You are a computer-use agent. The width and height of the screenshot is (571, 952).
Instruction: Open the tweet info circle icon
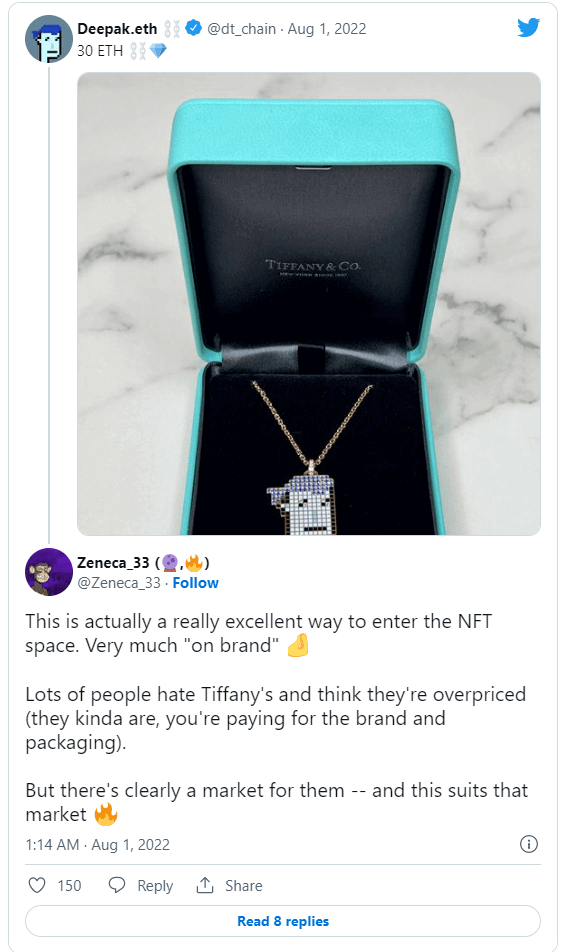click(x=529, y=844)
